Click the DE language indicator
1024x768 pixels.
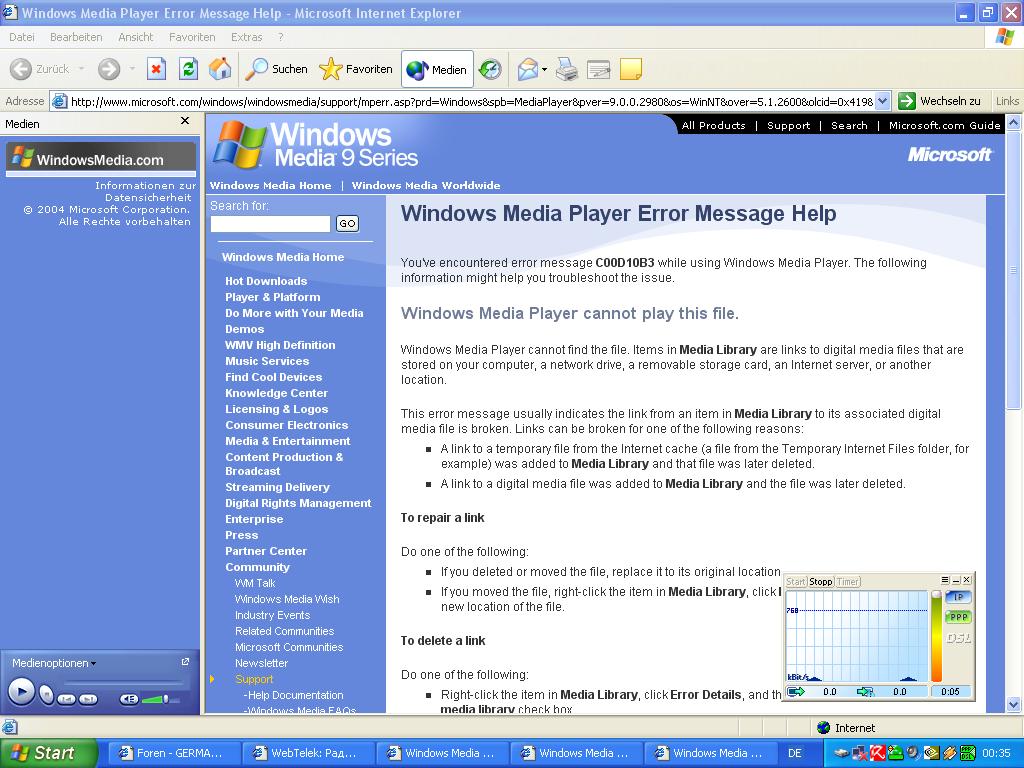[795, 753]
